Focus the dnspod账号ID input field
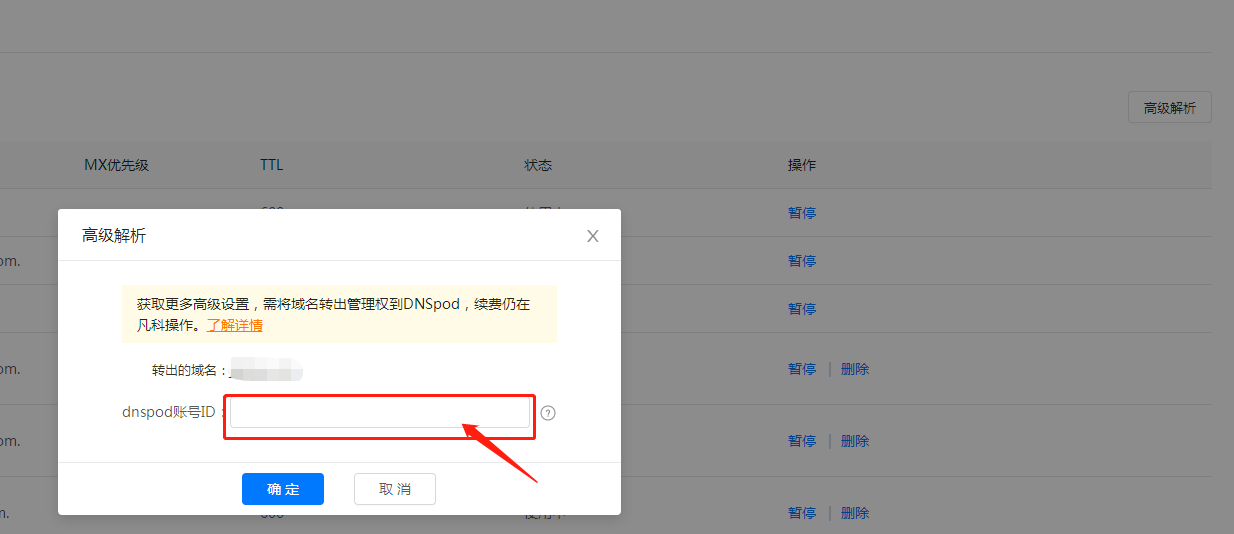The height and width of the screenshot is (534, 1234). coord(380,413)
